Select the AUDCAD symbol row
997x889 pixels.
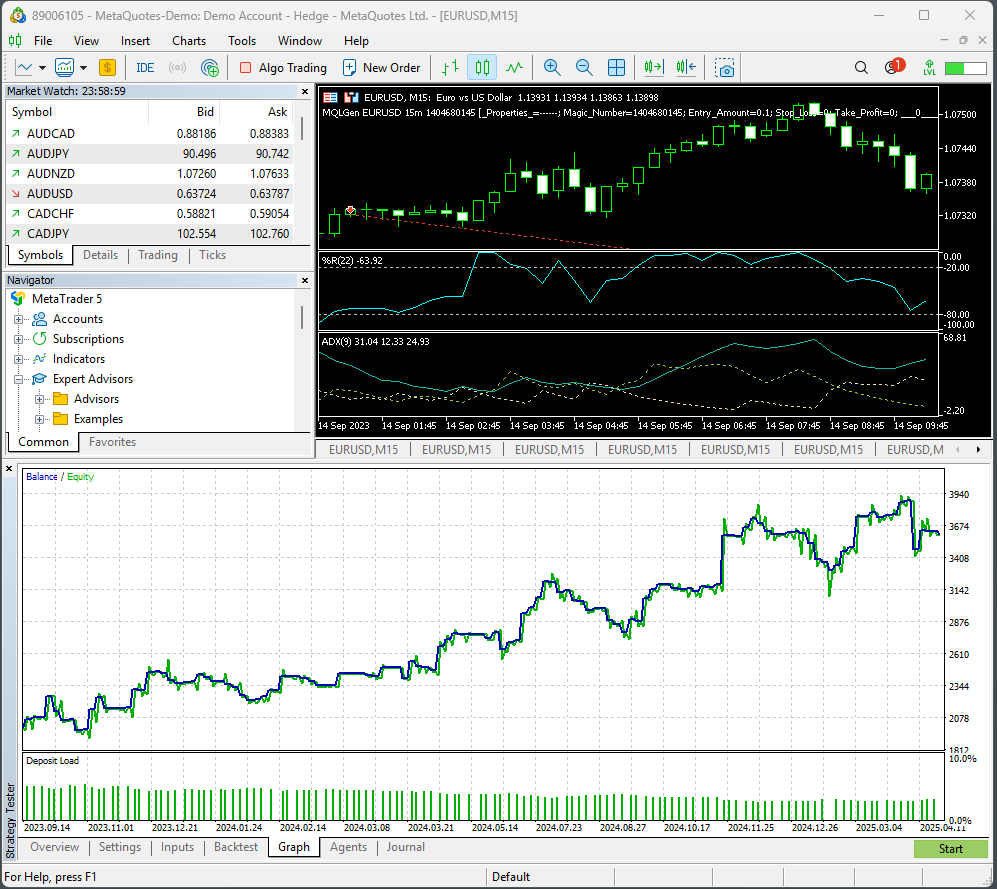click(150, 134)
